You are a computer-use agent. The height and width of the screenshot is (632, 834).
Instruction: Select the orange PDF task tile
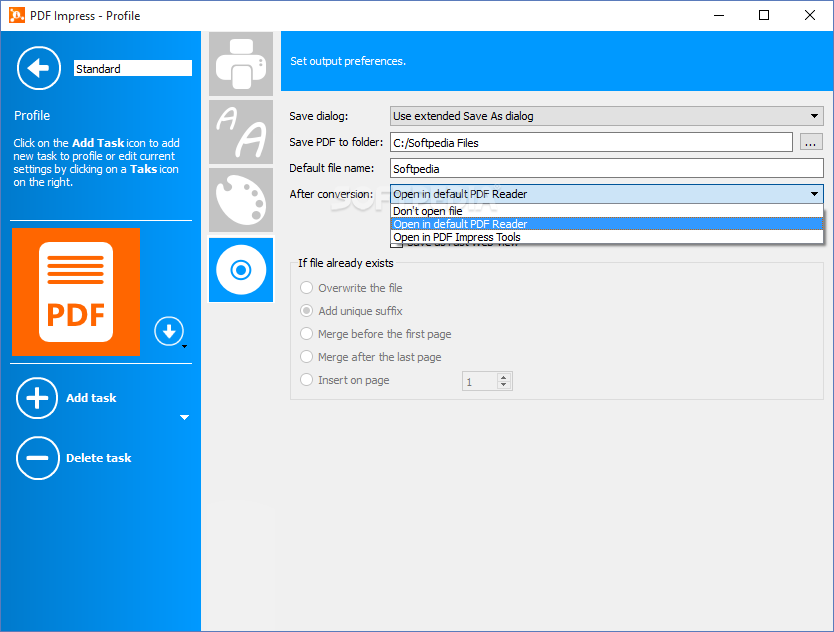[x=76, y=292]
